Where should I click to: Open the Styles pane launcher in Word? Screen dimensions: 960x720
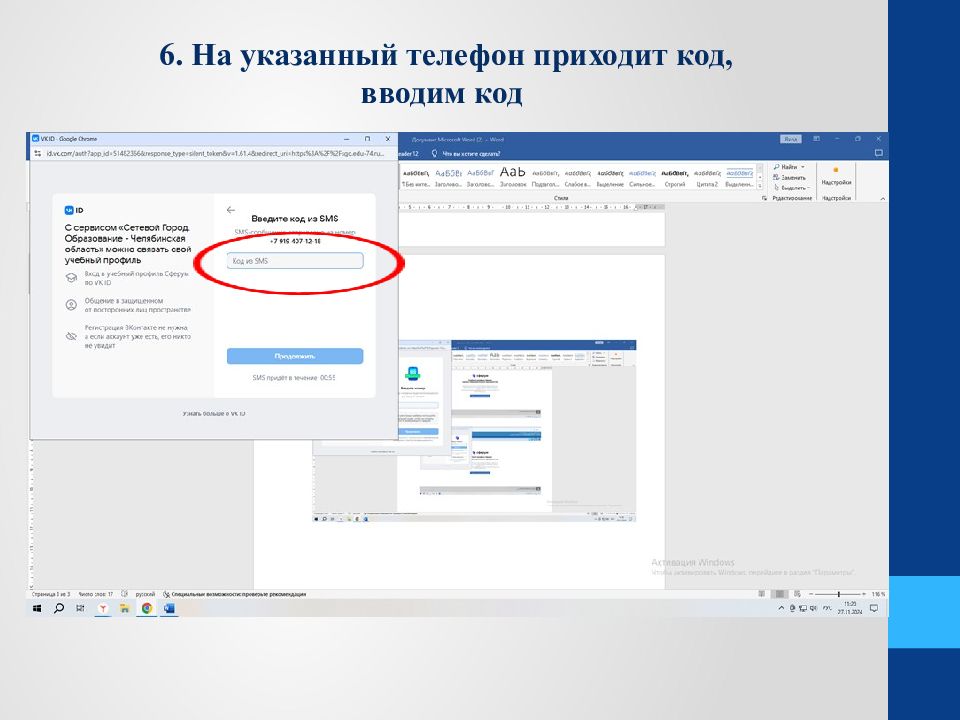764,198
